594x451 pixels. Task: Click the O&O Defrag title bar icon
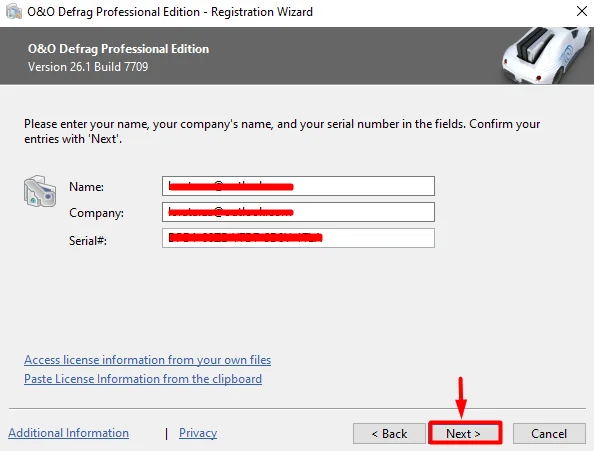coord(14,11)
